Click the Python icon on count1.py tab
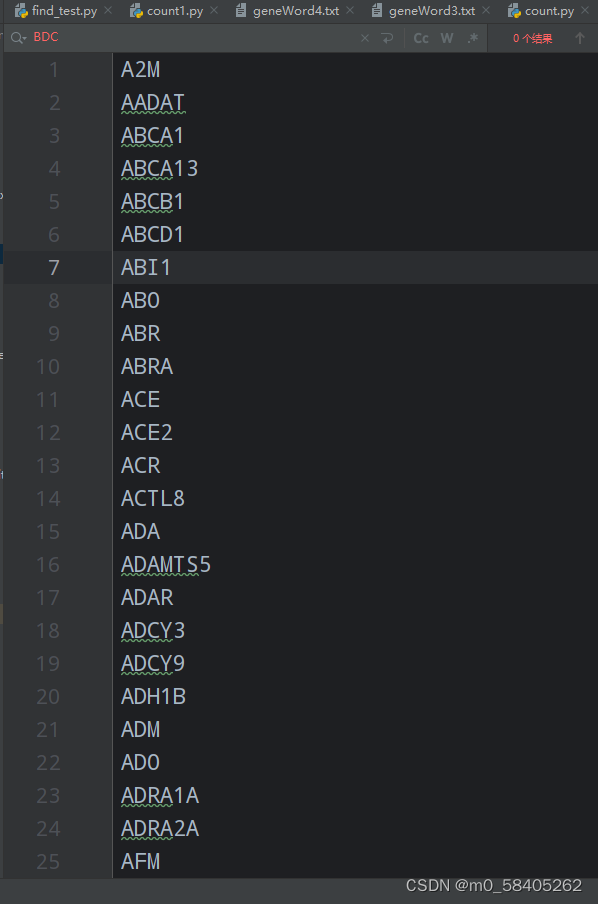Image resolution: width=598 pixels, height=904 pixels. click(136, 11)
